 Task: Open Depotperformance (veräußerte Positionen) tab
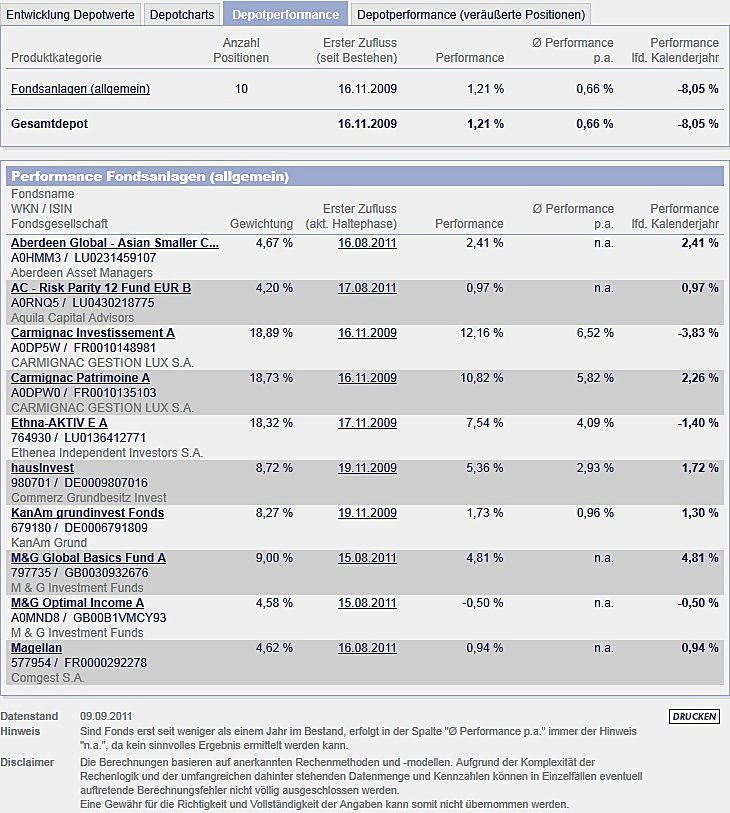pyautogui.click(x=470, y=14)
